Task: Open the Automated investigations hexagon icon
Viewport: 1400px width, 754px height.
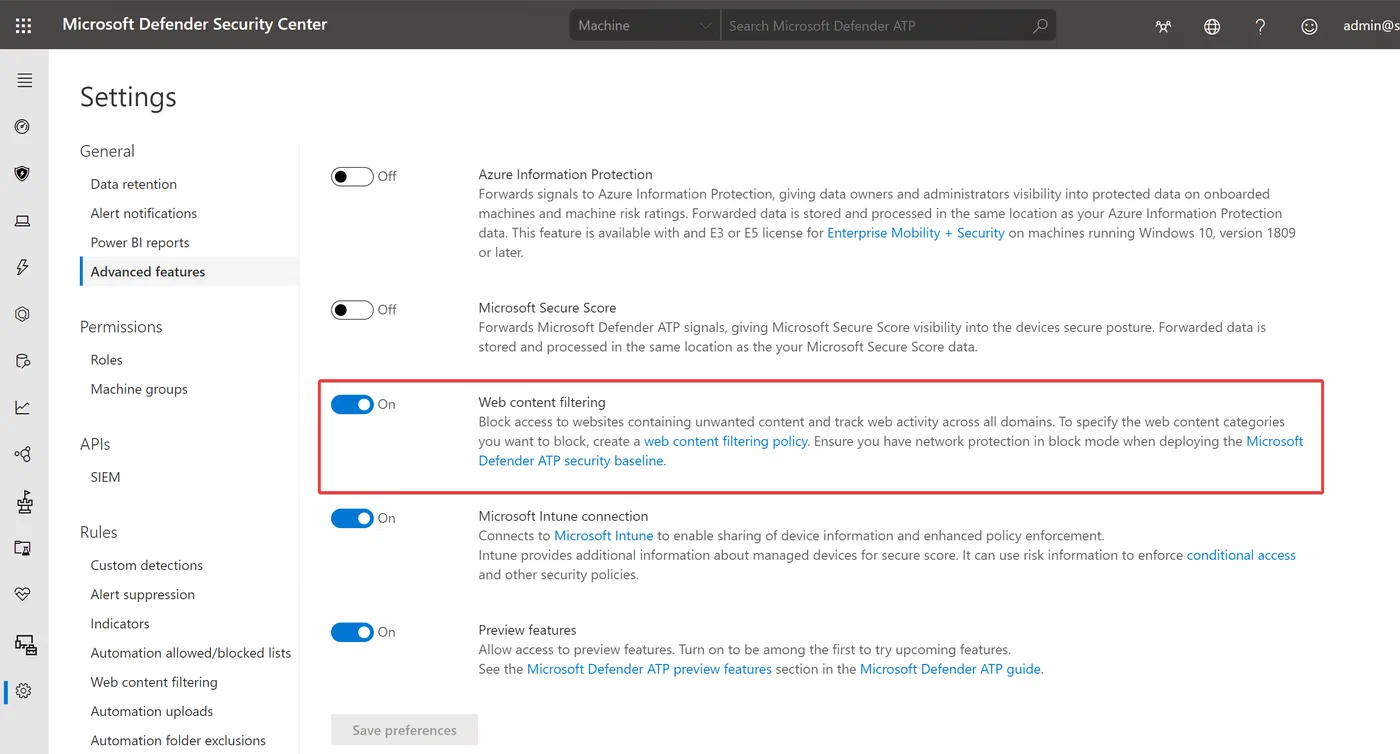Action: [x=23, y=314]
